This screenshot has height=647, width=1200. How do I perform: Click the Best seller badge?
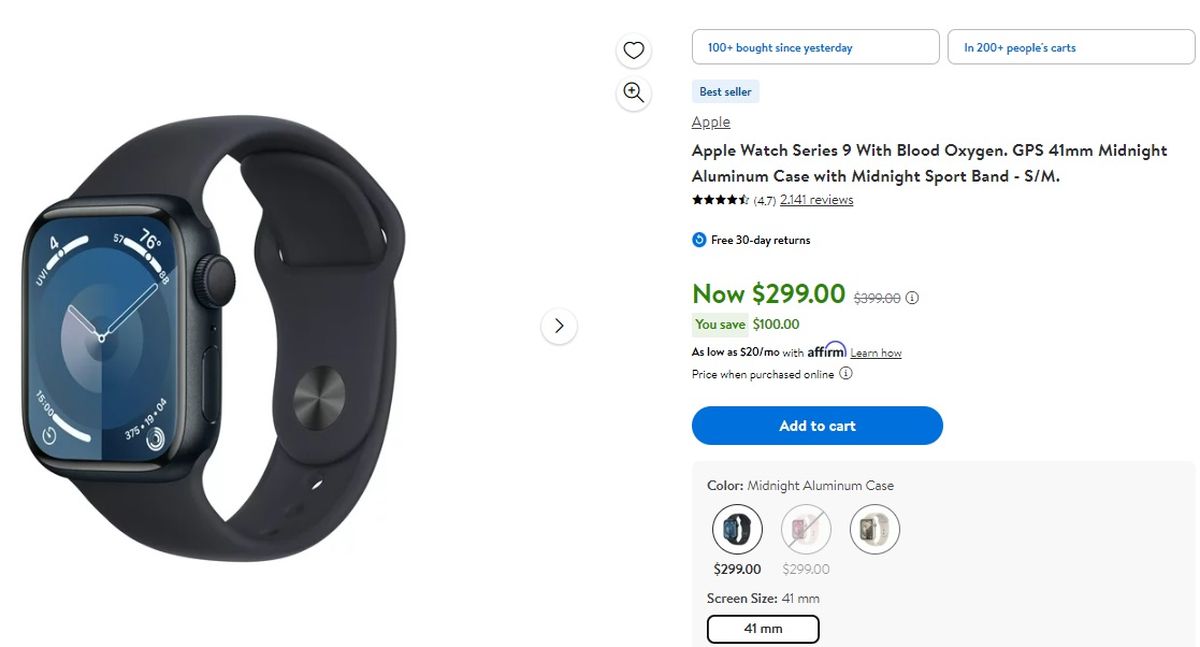pyautogui.click(x=725, y=92)
